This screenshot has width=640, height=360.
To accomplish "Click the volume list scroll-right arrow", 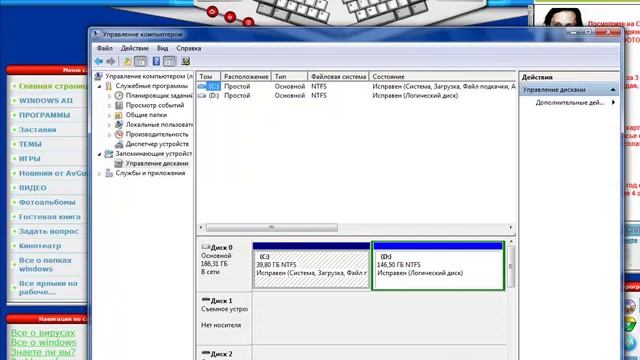I will pyautogui.click(x=511, y=227).
